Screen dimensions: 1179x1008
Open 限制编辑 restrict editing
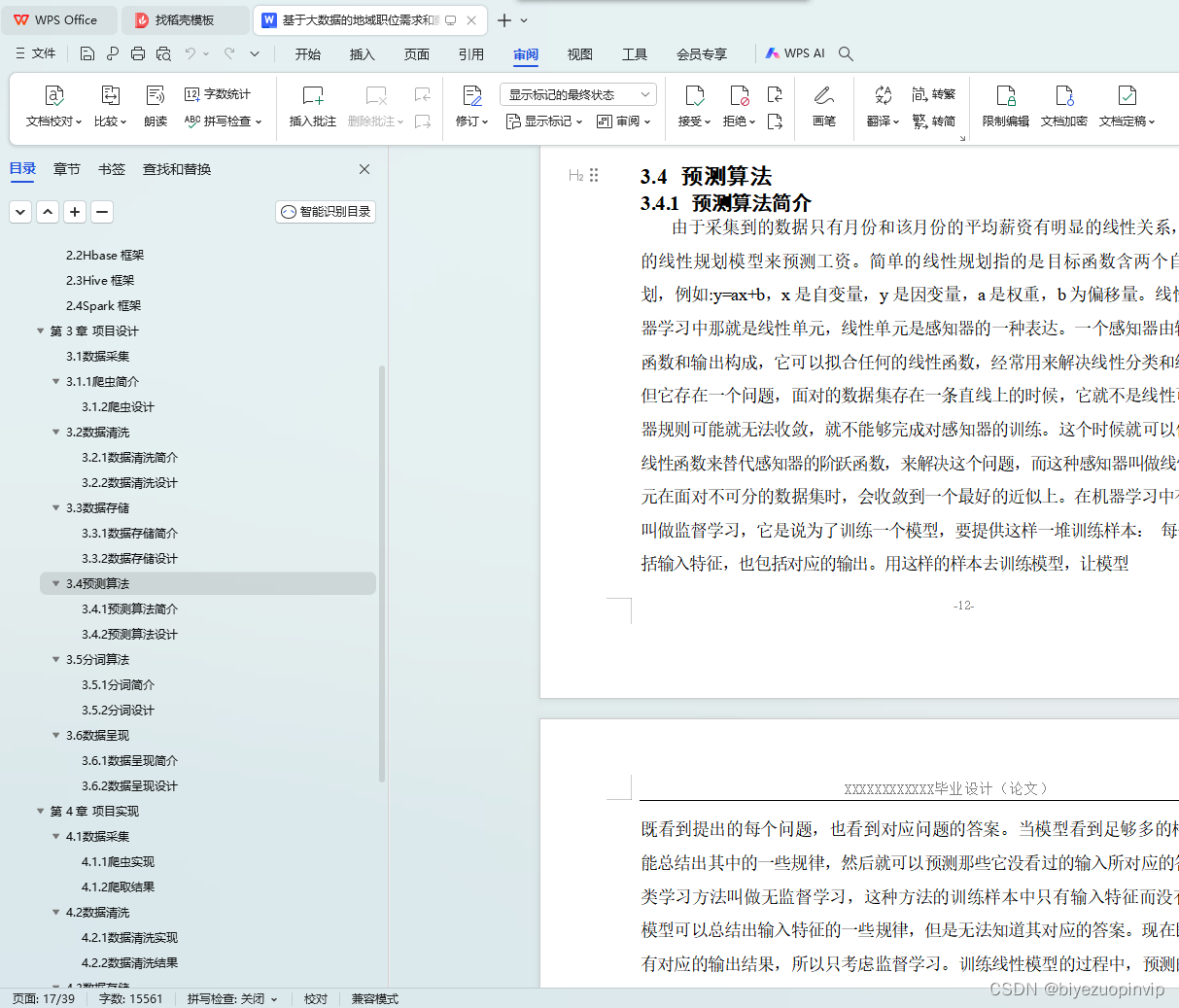[x=1006, y=106]
